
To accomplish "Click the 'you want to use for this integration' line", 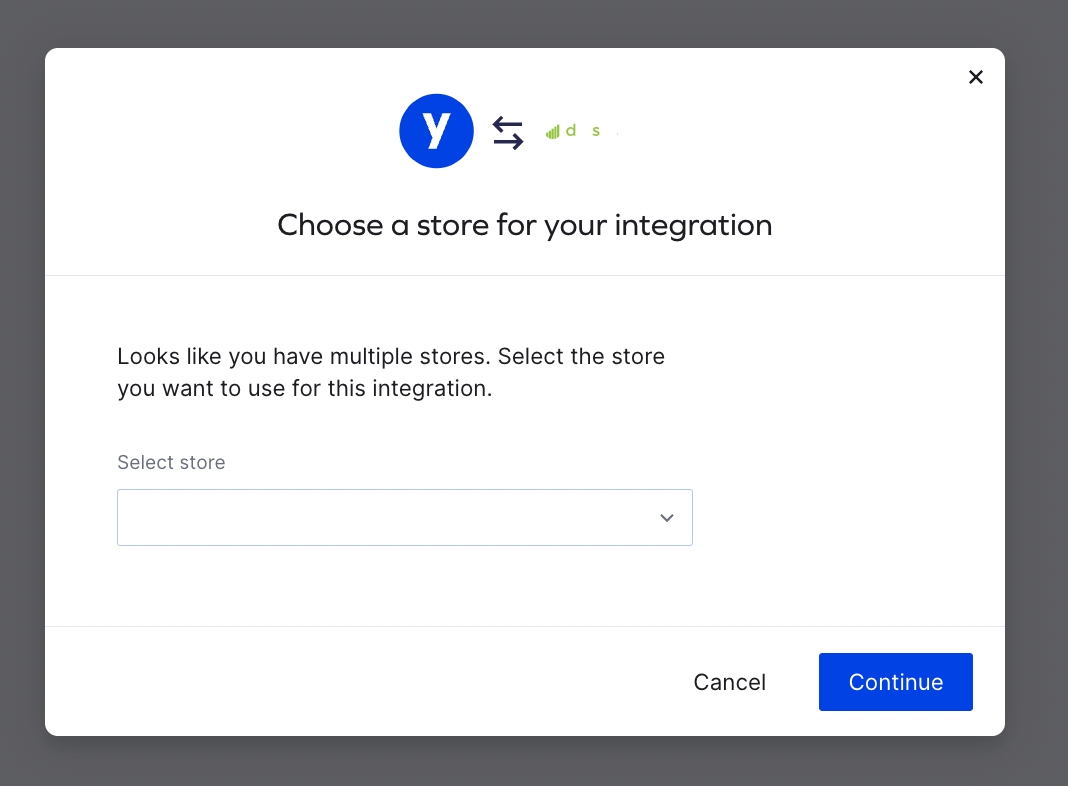I will (x=304, y=389).
